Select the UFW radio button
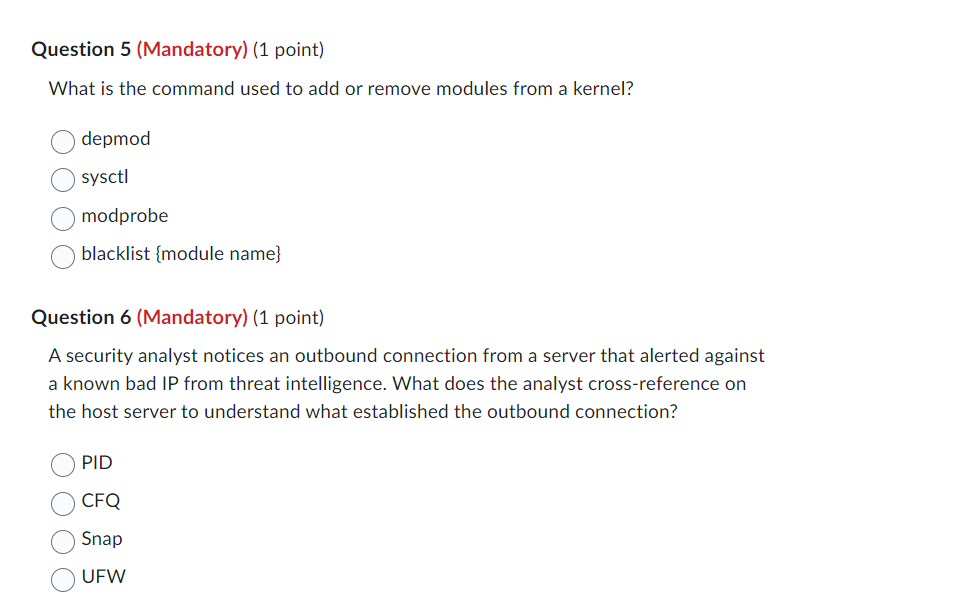Image resolution: width=962 pixels, height=607 pixels. (62, 579)
